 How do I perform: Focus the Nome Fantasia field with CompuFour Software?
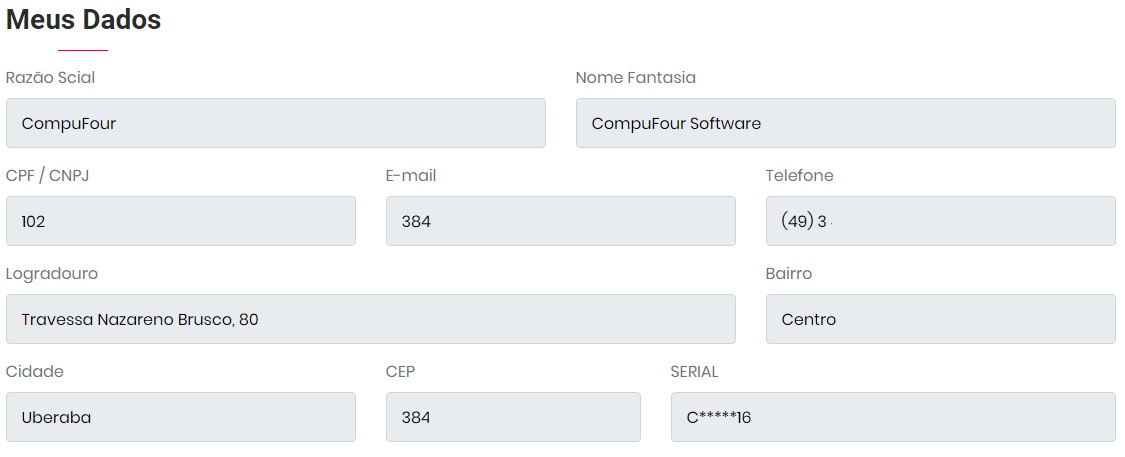[845, 123]
